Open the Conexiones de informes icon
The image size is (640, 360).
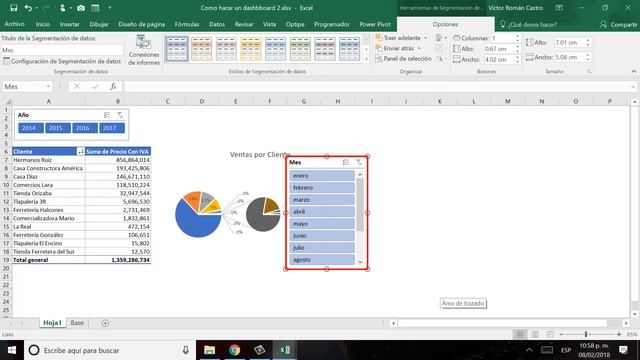pyautogui.click(x=144, y=50)
